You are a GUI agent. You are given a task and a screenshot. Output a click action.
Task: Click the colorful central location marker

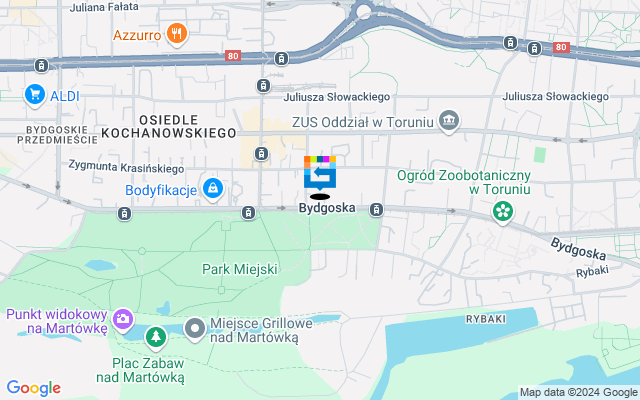(320, 173)
